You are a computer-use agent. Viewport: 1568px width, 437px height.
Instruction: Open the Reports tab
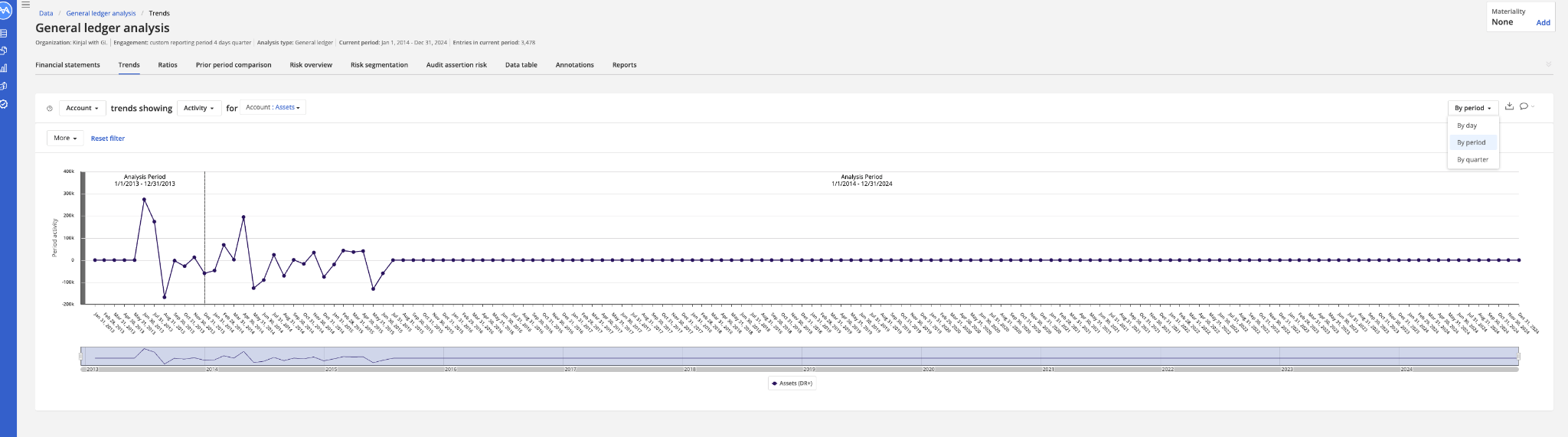pos(624,65)
